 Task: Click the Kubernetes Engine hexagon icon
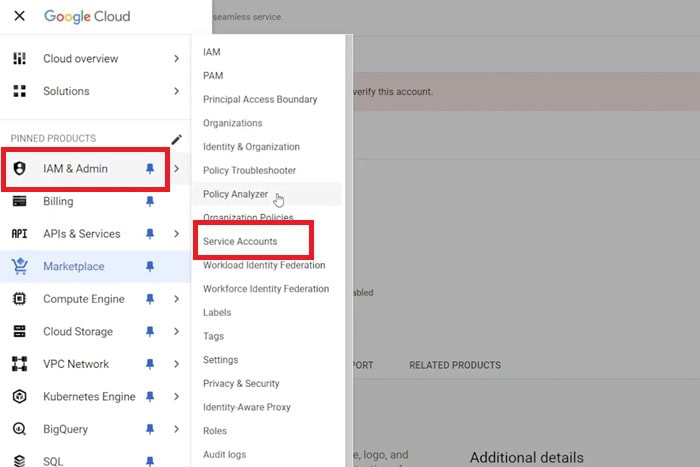coord(19,396)
